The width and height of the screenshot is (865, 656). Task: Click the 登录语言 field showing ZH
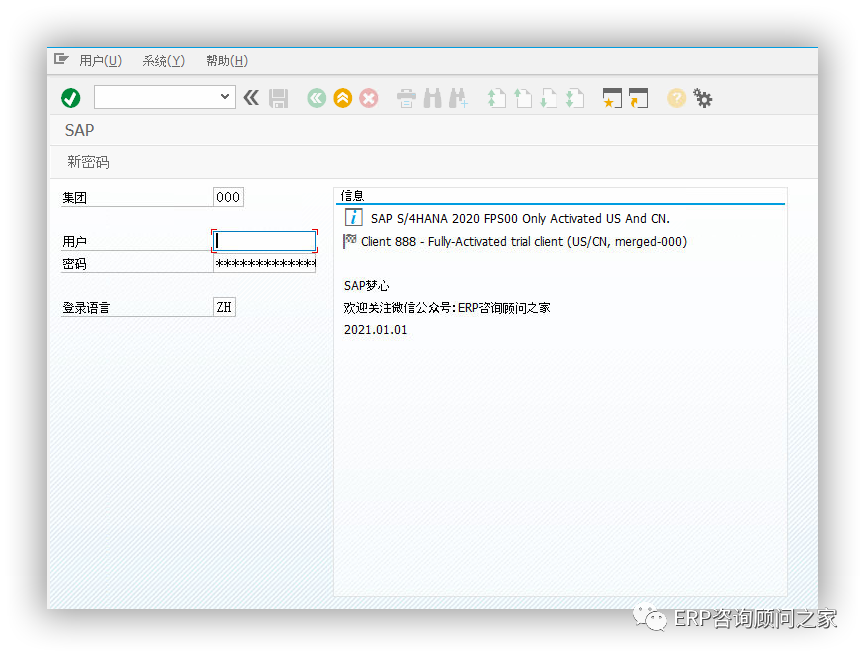[224, 307]
